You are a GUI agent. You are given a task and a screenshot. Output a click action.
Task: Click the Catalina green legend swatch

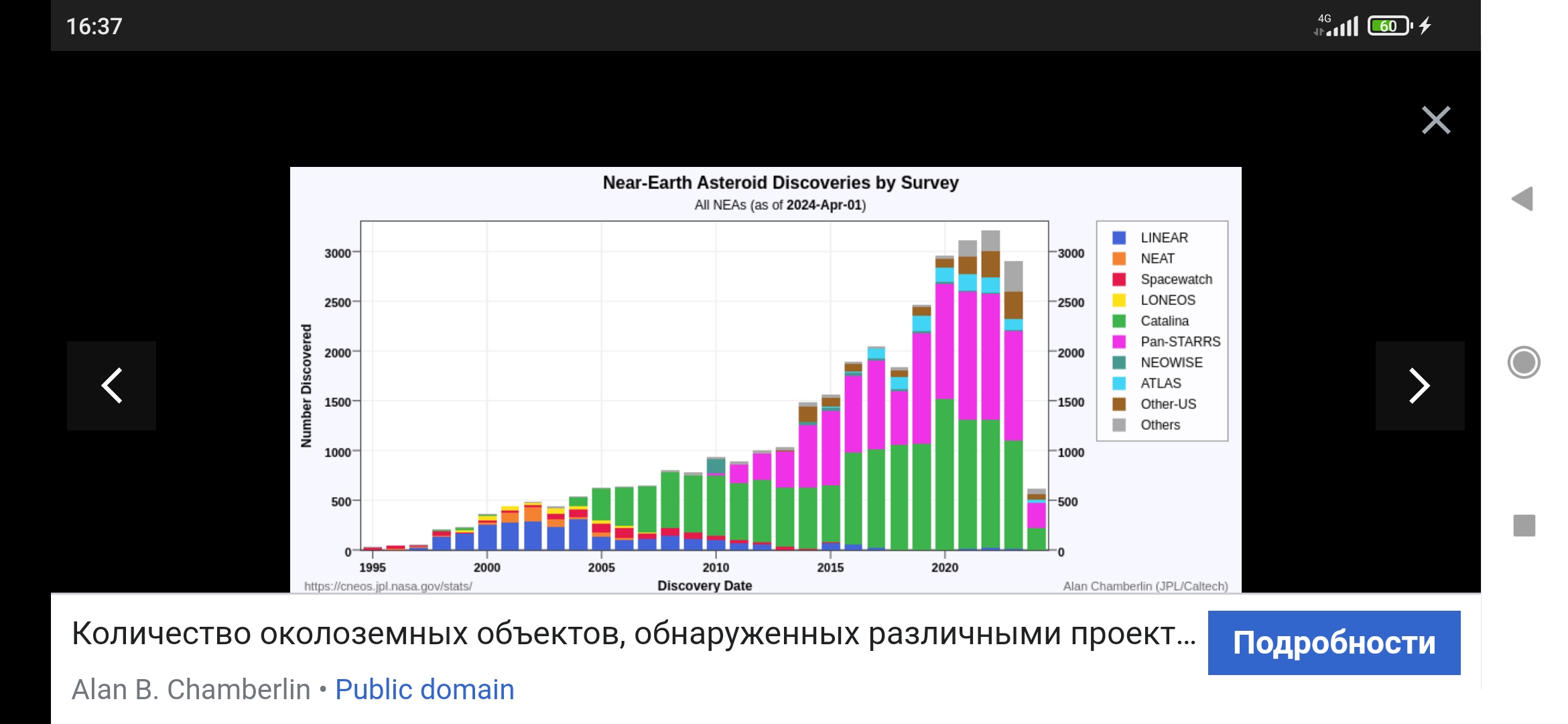tap(1118, 321)
